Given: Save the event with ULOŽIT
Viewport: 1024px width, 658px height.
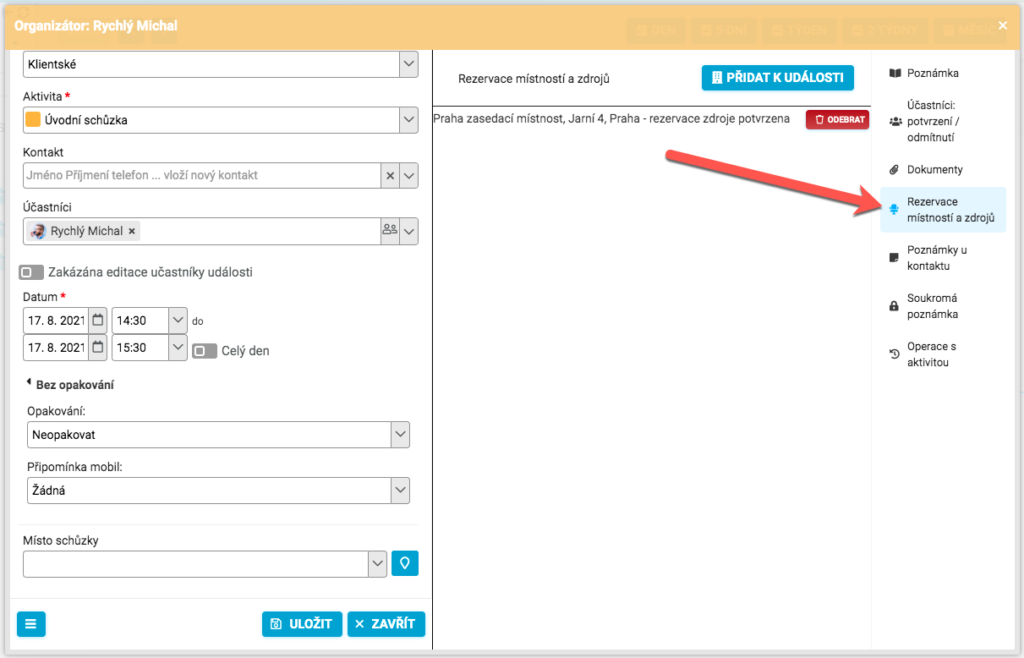Looking at the screenshot, I should point(302,624).
